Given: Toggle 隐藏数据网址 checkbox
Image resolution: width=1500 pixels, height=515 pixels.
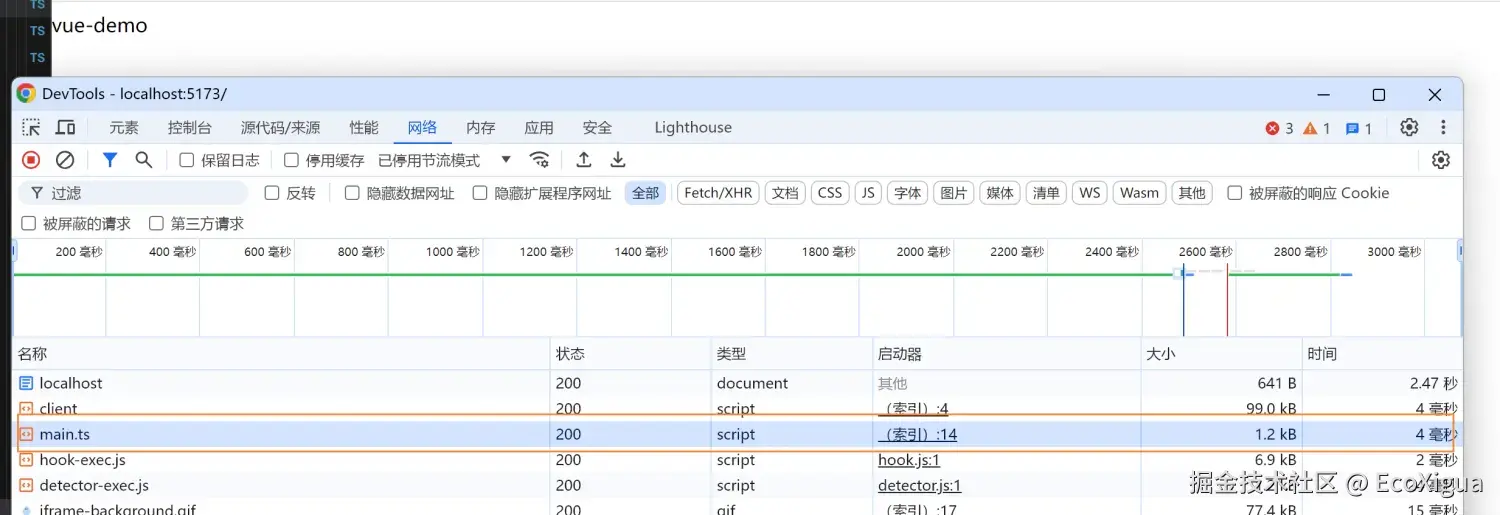Looking at the screenshot, I should (352, 193).
